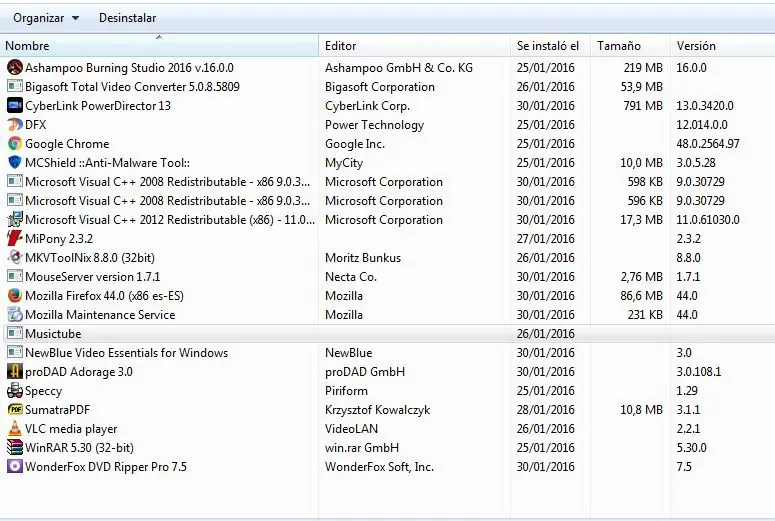
Task: Open the Organizar dropdown menu
Action: [46, 18]
